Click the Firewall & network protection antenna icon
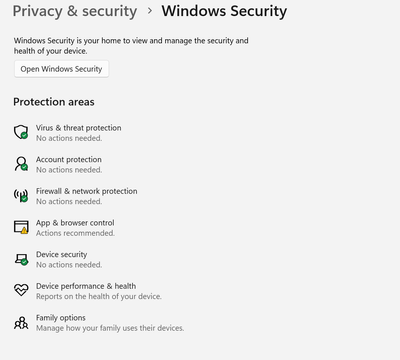400x360 pixels. coord(21,195)
